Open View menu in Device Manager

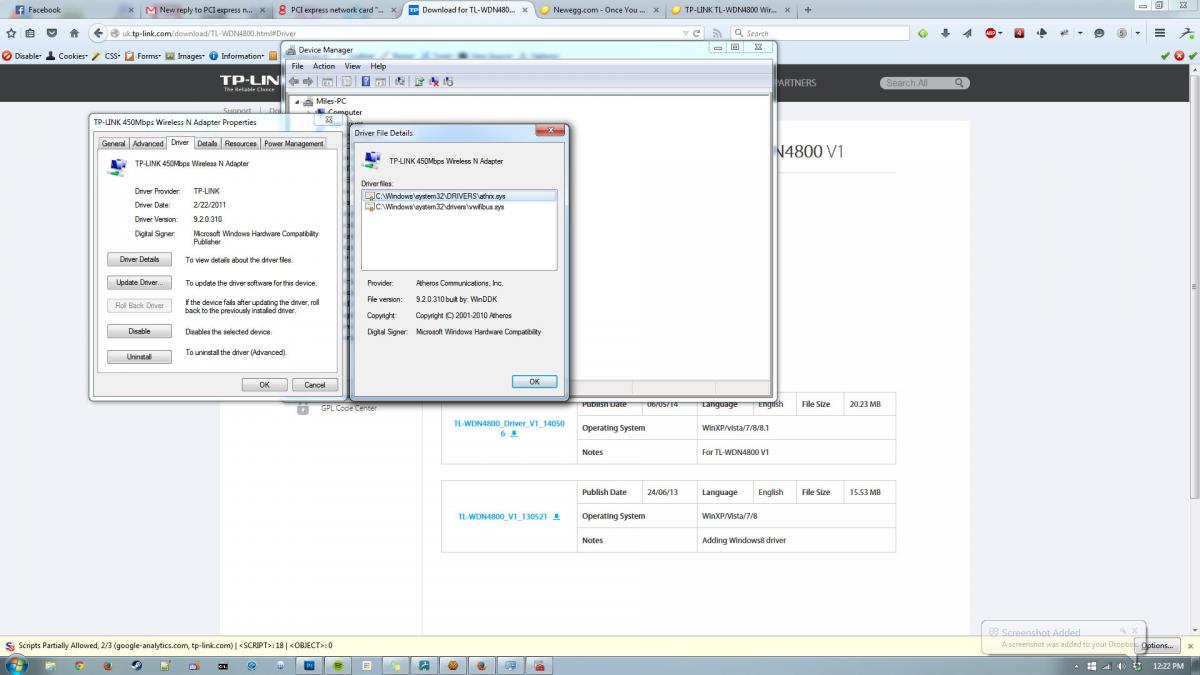[353, 66]
